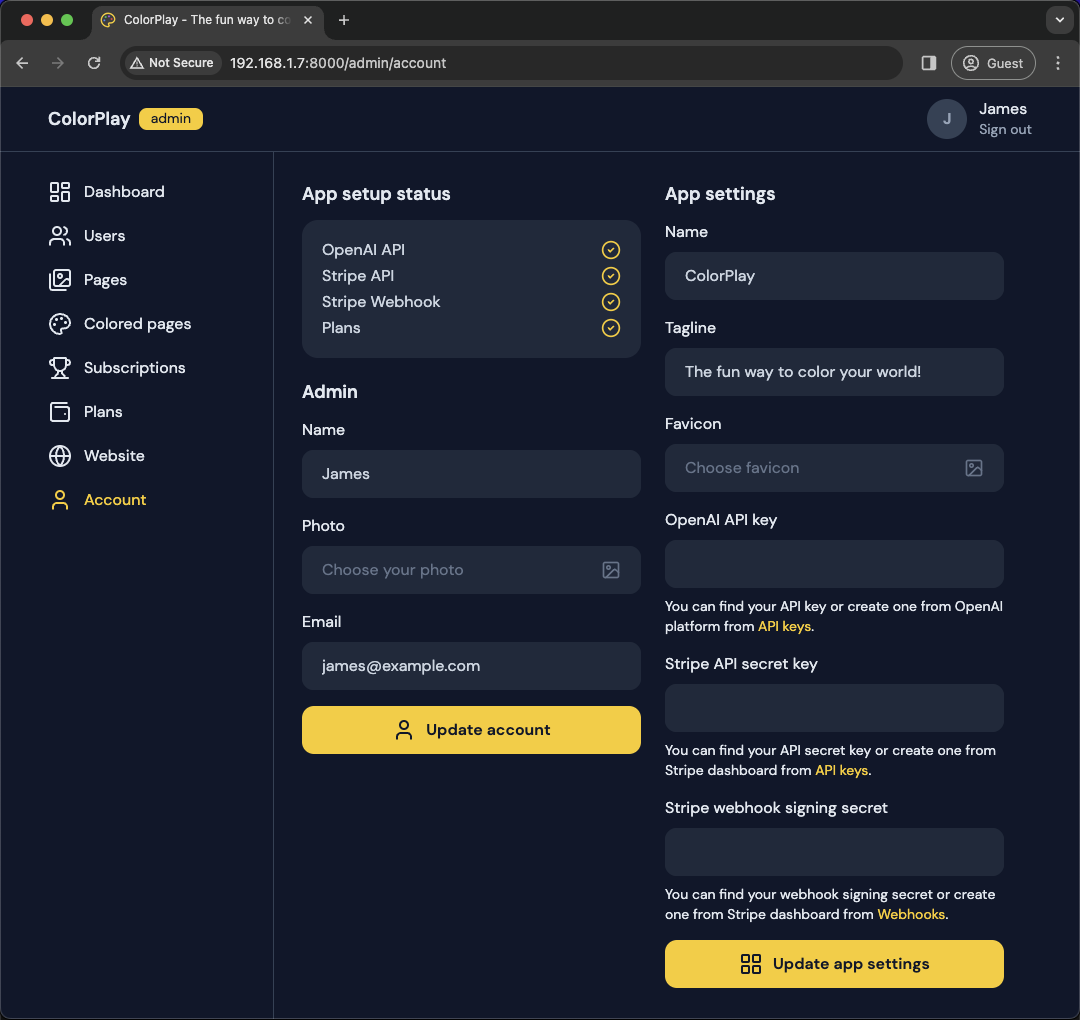Open the Website globe icon
This screenshot has height=1020, width=1080.
tap(59, 455)
